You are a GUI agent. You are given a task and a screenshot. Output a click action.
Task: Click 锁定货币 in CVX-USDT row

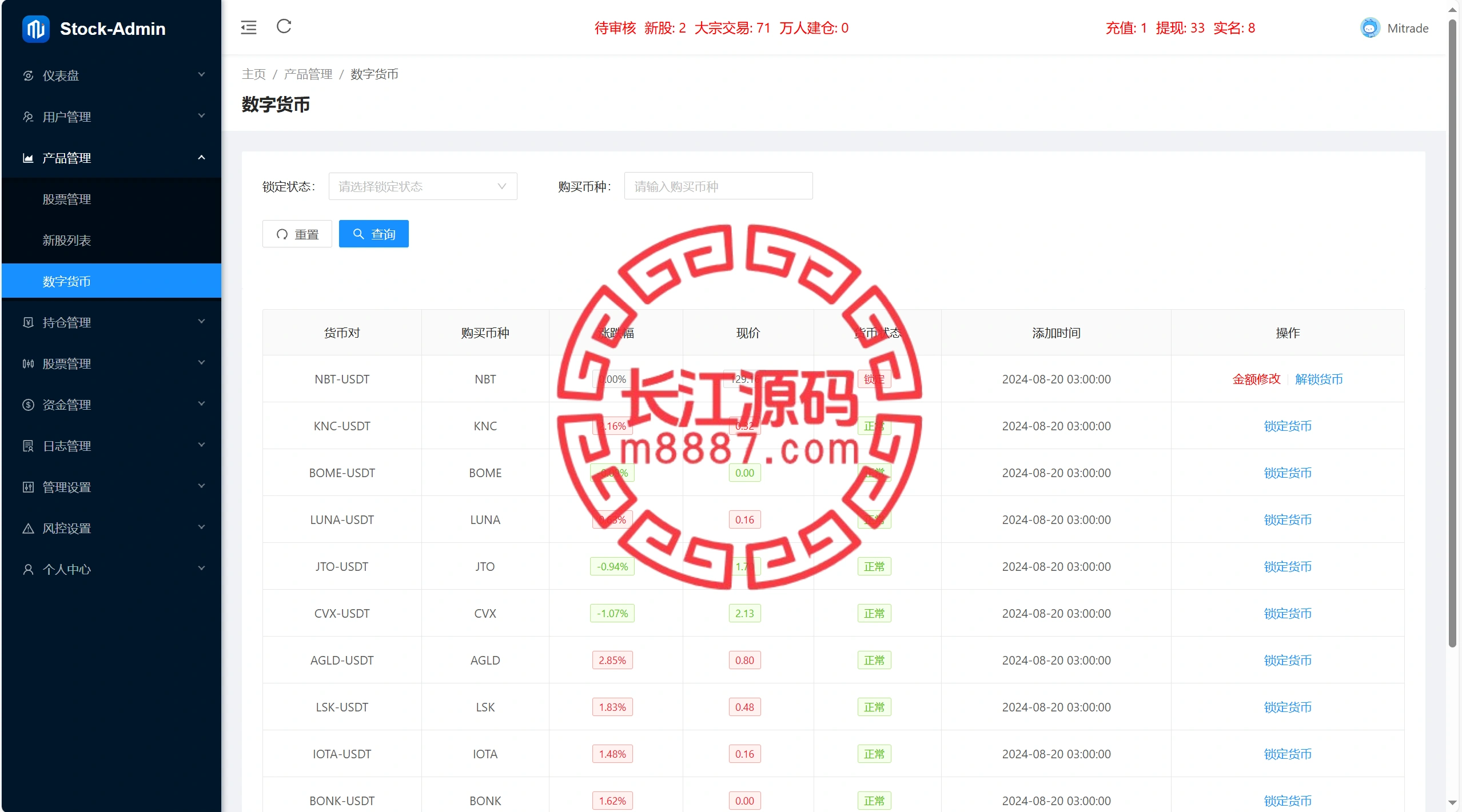click(x=1288, y=613)
